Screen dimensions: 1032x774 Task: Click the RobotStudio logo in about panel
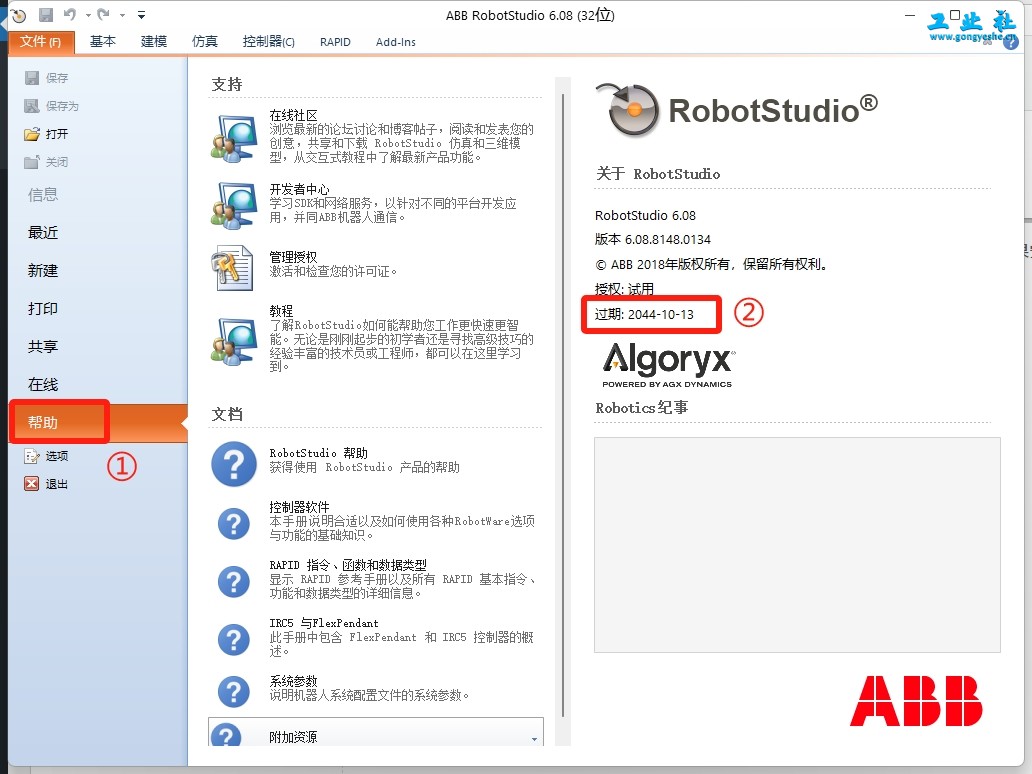pos(736,109)
